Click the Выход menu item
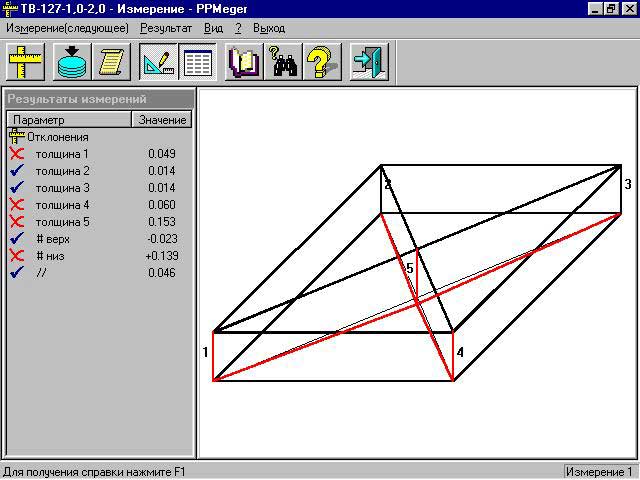Image resolution: width=640 pixels, height=480 pixels. click(x=269, y=28)
